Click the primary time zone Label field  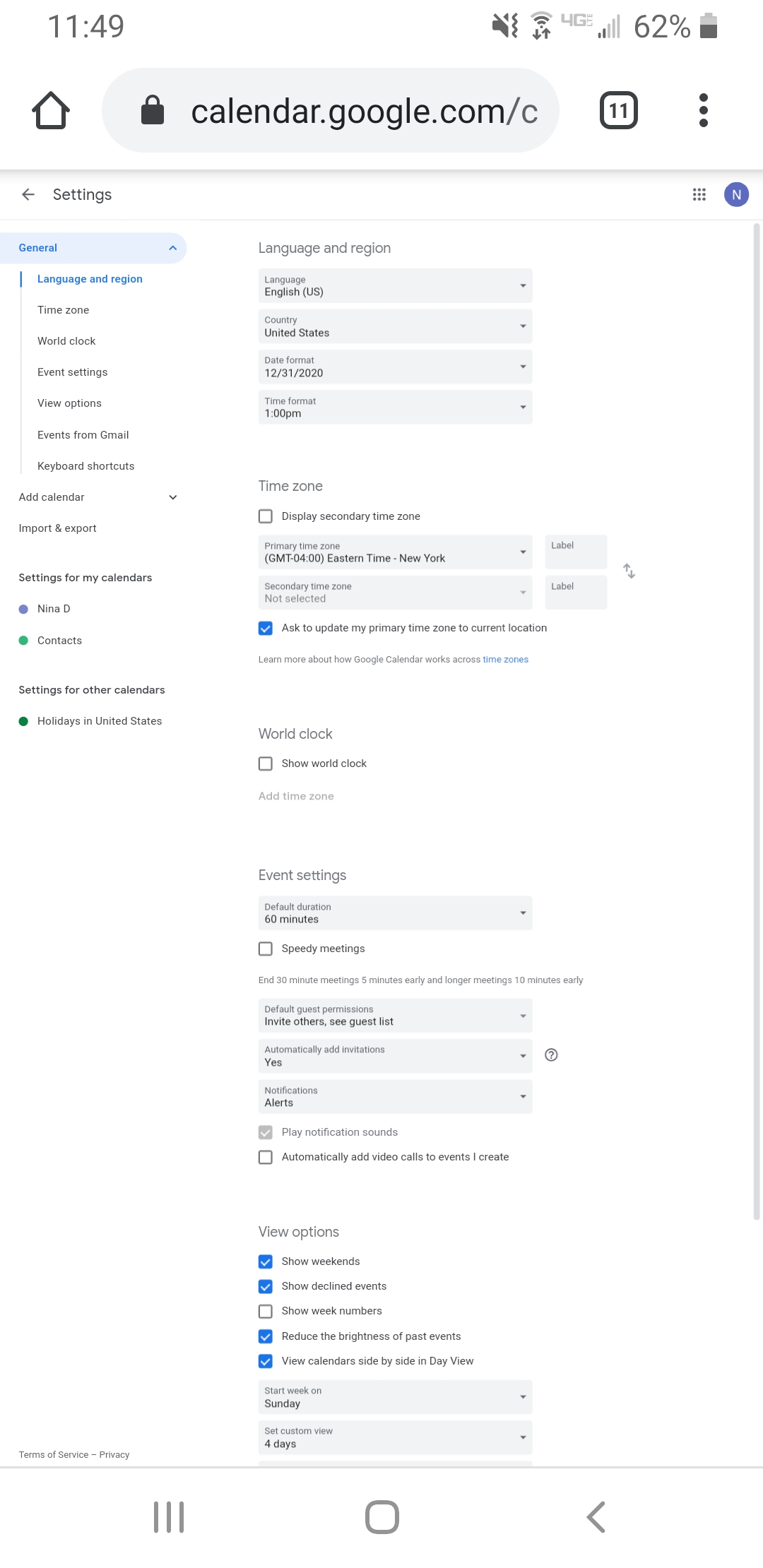coord(576,552)
